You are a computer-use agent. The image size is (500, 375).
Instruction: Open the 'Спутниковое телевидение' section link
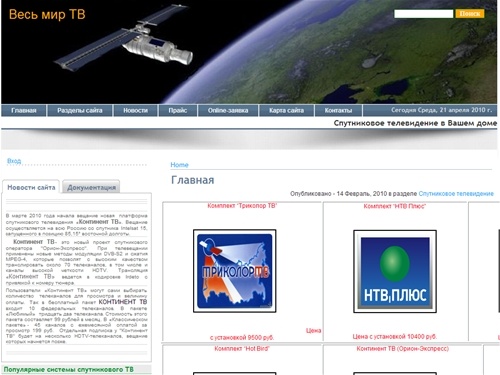[x=456, y=194]
